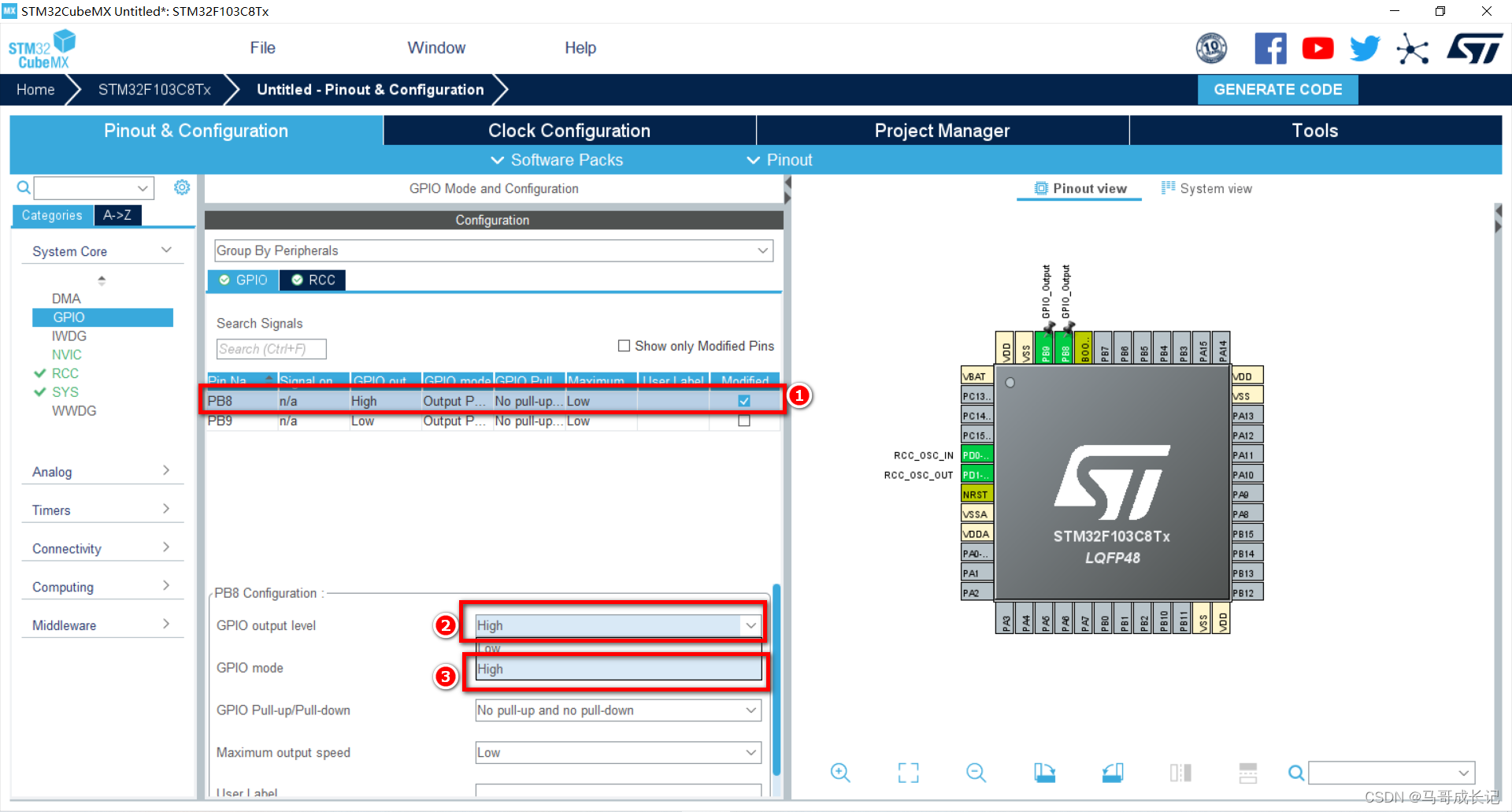This screenshot has height=812, width=1512.
Task: Click the STM32CubeMX logo
Action: (x=42, y=49)
